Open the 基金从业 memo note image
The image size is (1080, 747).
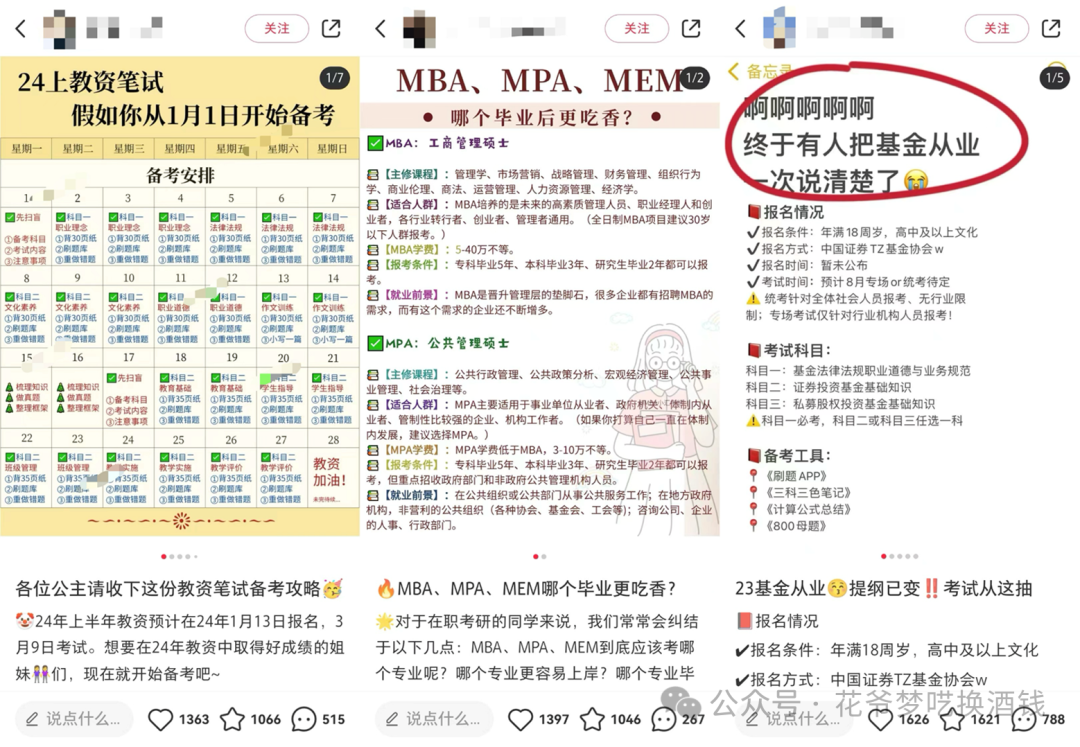pyautogui.click(x=900, y=297)
